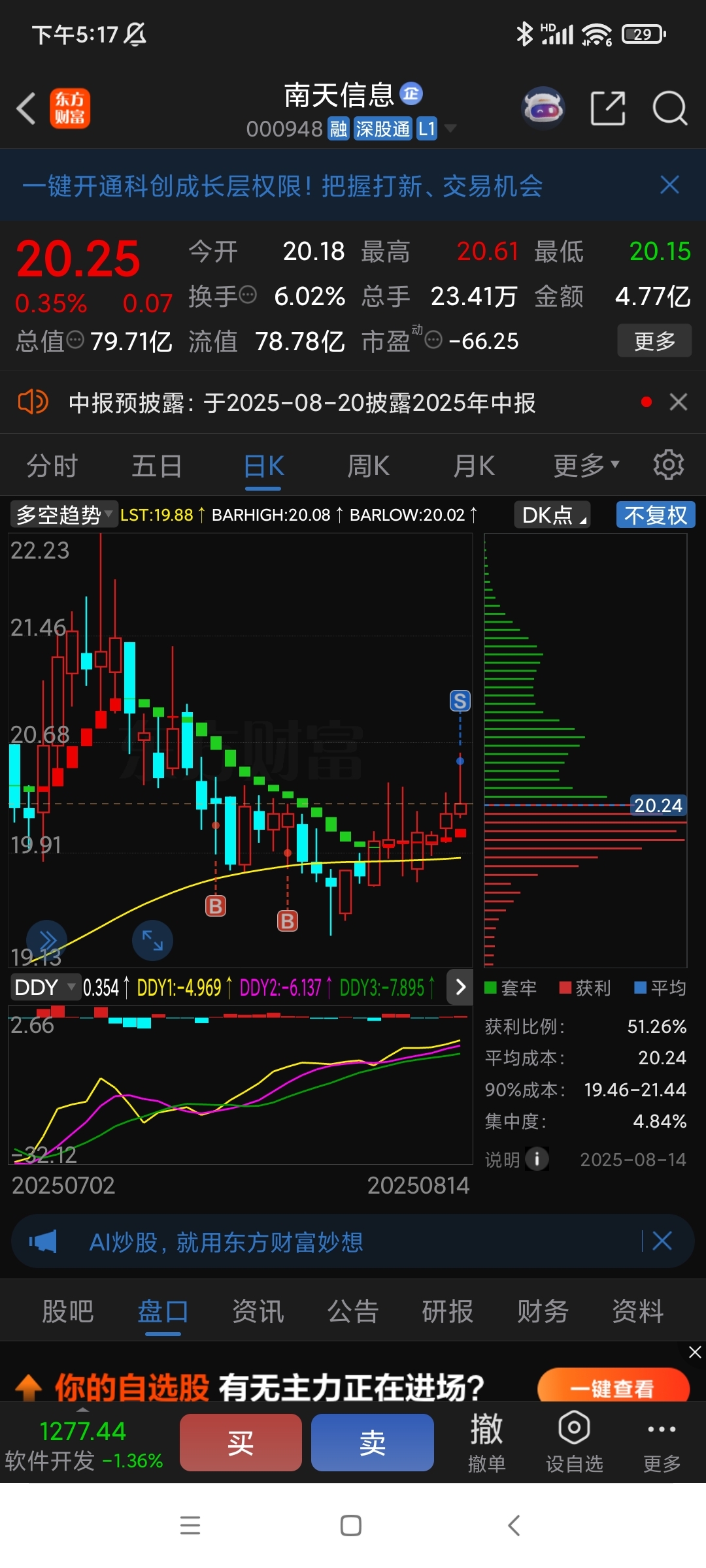Select 盘口 tab
The width and height of the screenshot is (706, 1568).
163,1311
